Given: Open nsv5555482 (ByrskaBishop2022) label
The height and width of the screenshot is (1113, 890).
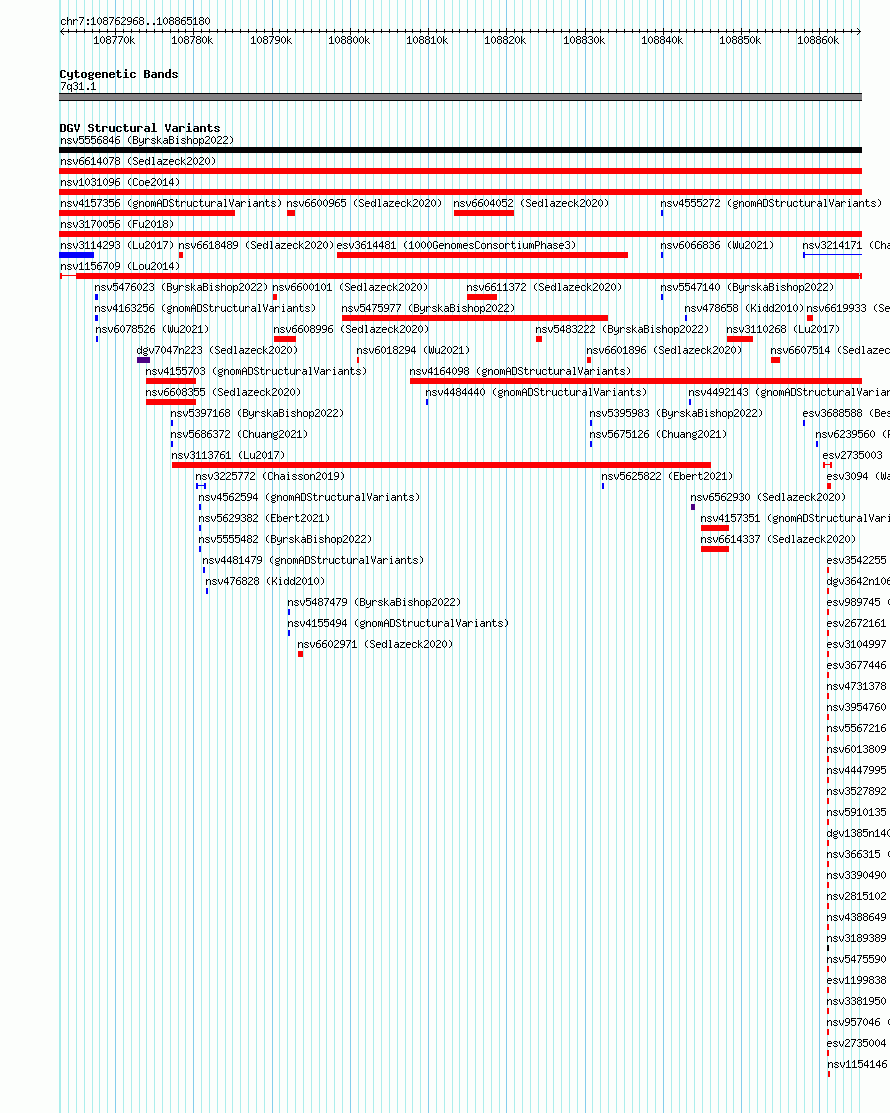Looking at the screenshot, I should (285, 539).
